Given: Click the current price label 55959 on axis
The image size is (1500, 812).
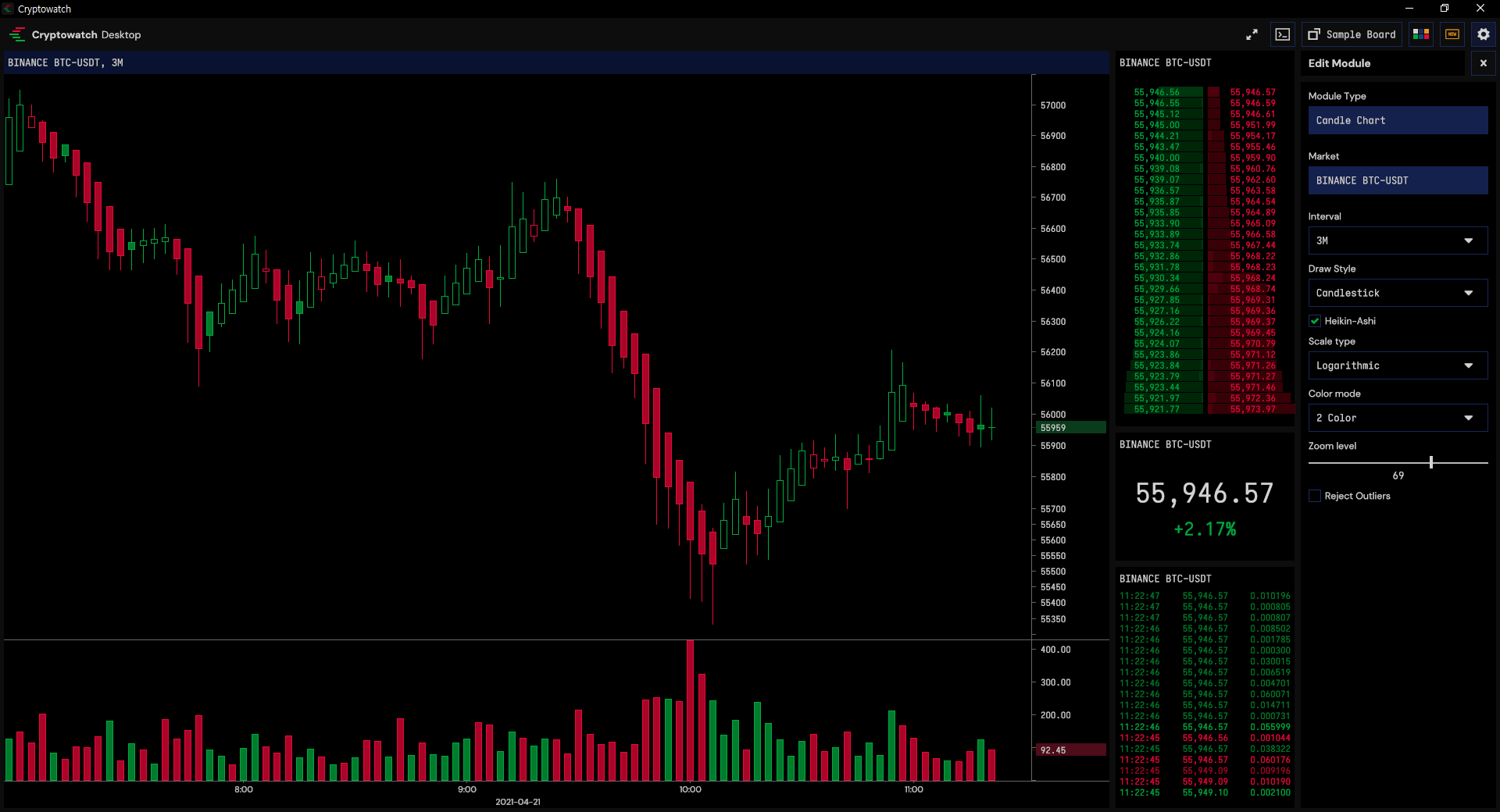Looking at the screenshot, I should (1070, 427).
